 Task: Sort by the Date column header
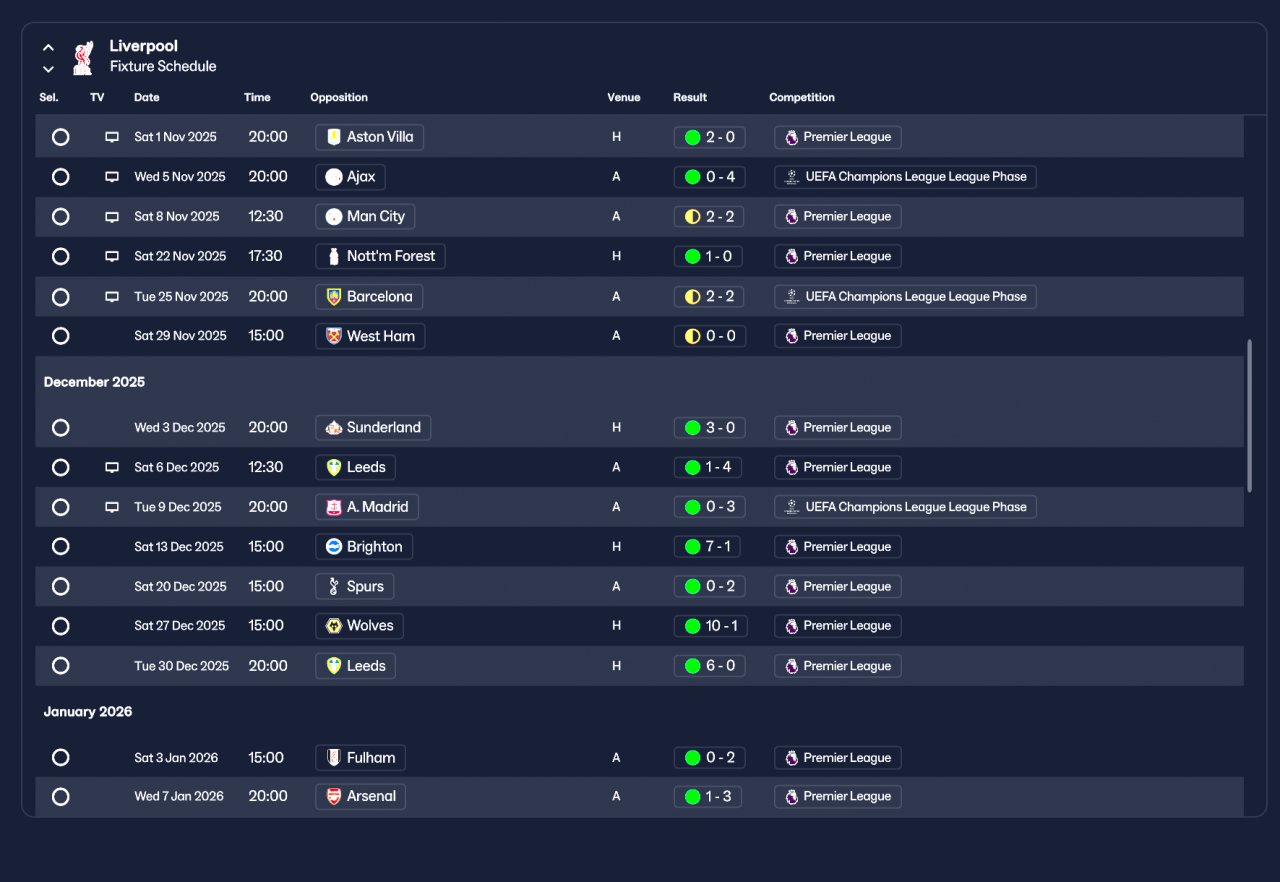click(x=147, y=98)
